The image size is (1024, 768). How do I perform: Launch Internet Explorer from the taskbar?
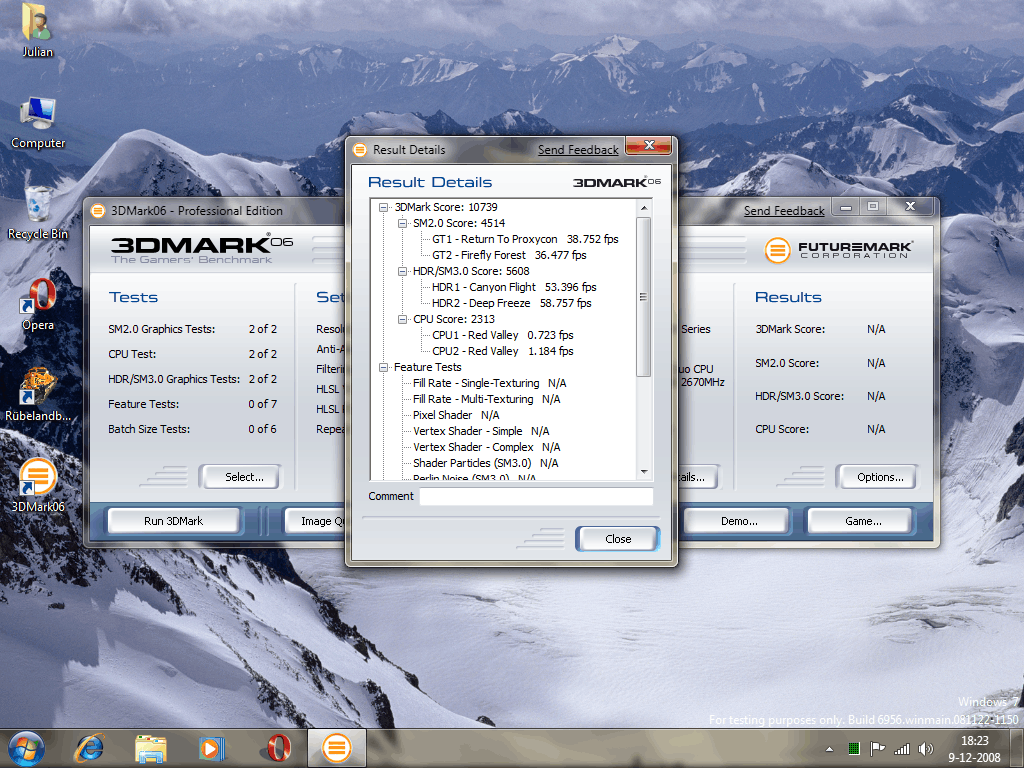coord(90,748)
